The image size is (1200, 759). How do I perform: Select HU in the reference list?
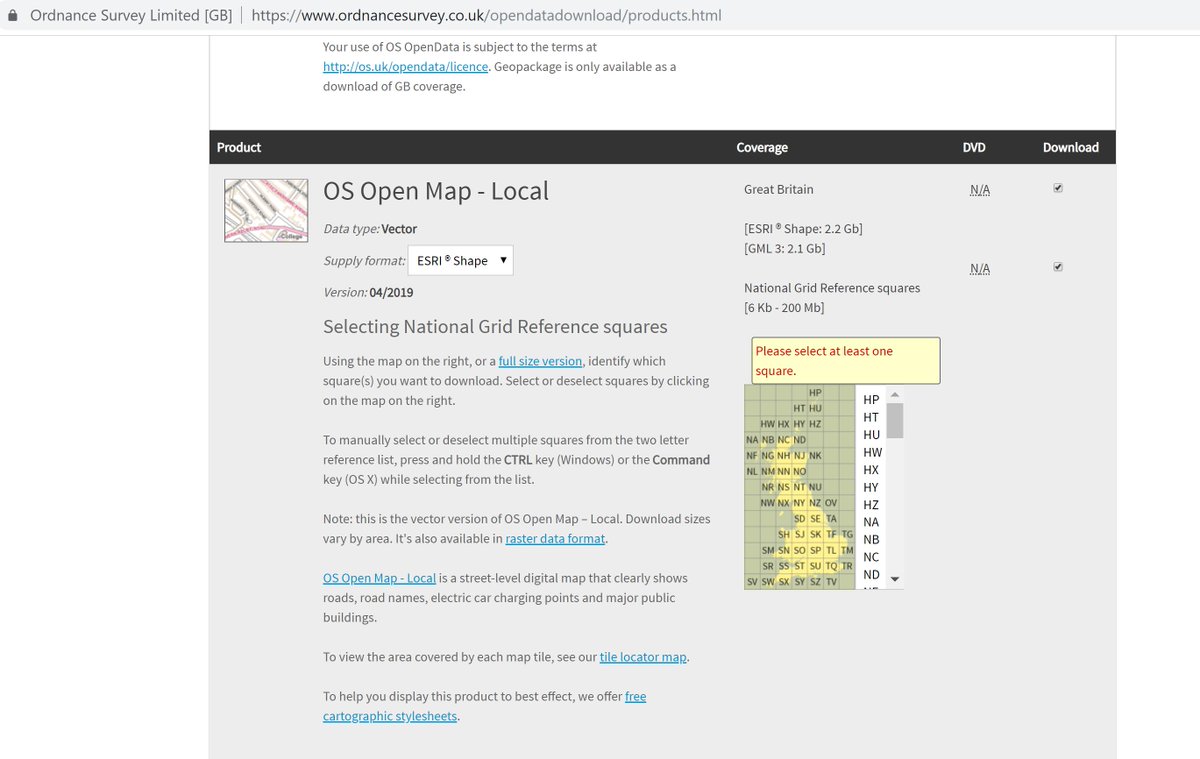click(x=871, y=435)
